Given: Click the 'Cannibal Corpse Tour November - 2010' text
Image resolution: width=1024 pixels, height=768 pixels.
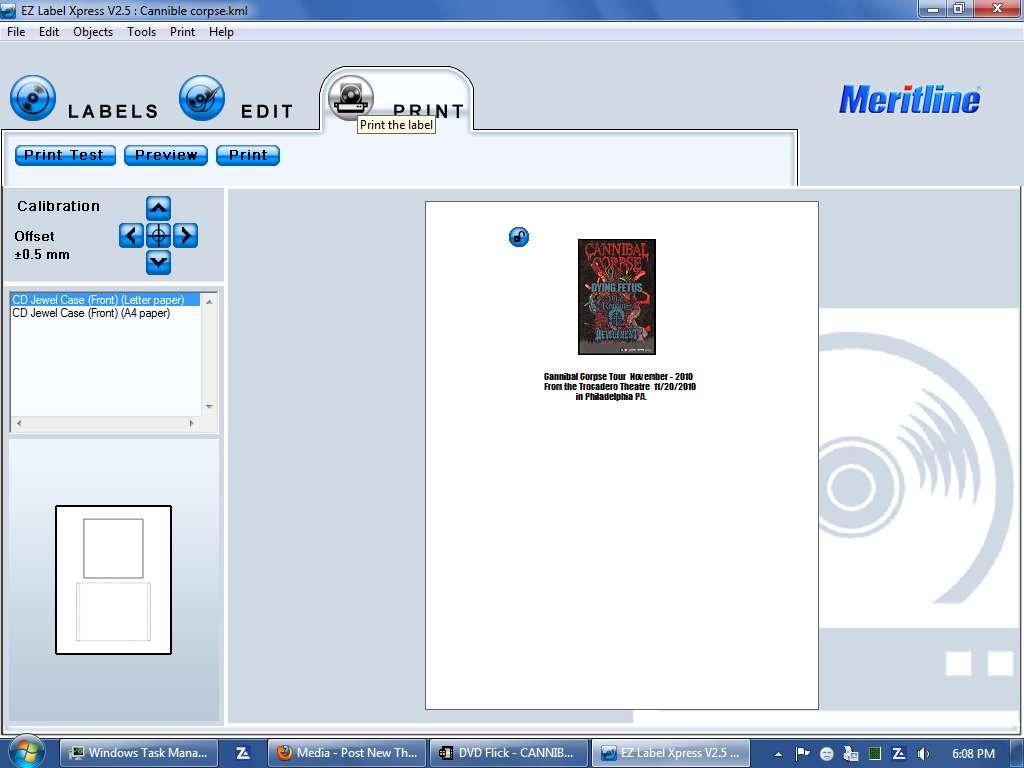Looking at the screenshot, I should click(x=618, y=377).
